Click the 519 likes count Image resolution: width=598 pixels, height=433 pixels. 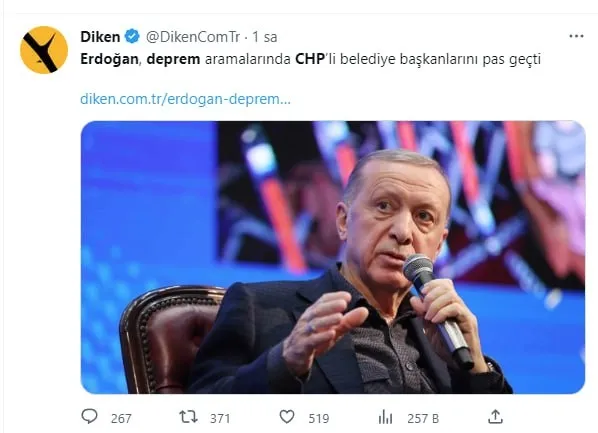click(x=319, y=419)
